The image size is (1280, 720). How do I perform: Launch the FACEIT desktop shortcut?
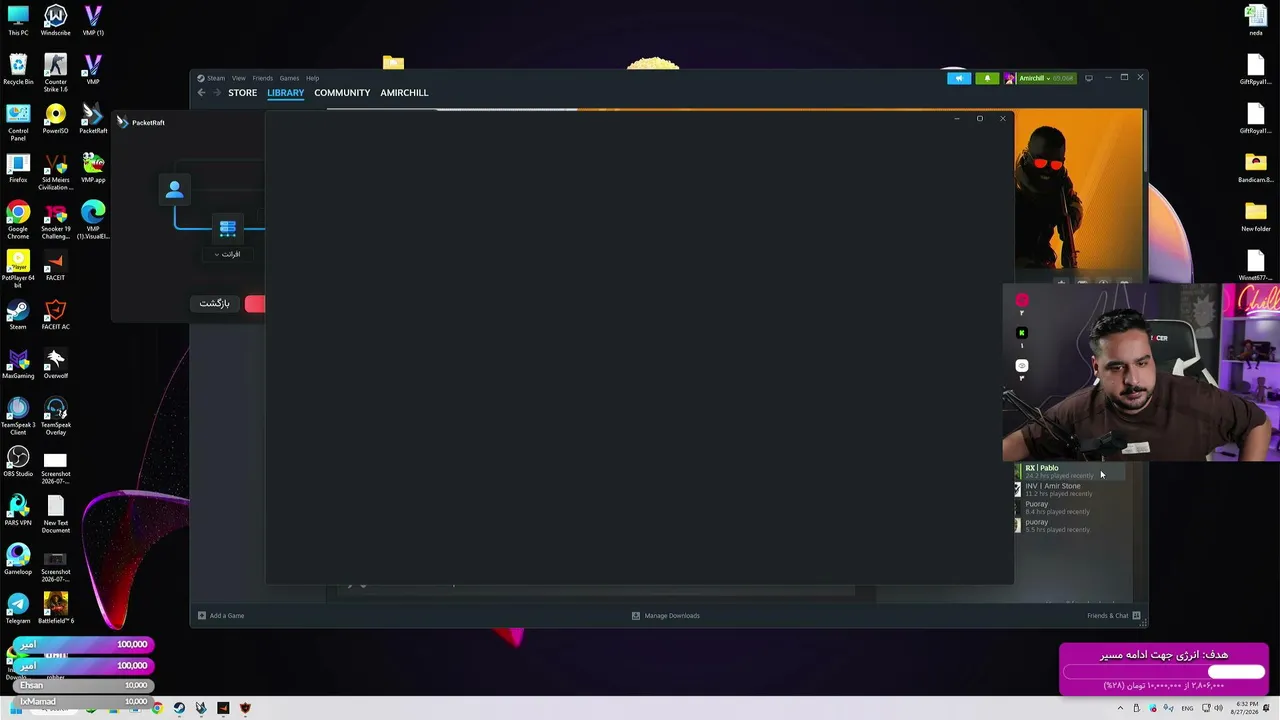tap(55, 265)
